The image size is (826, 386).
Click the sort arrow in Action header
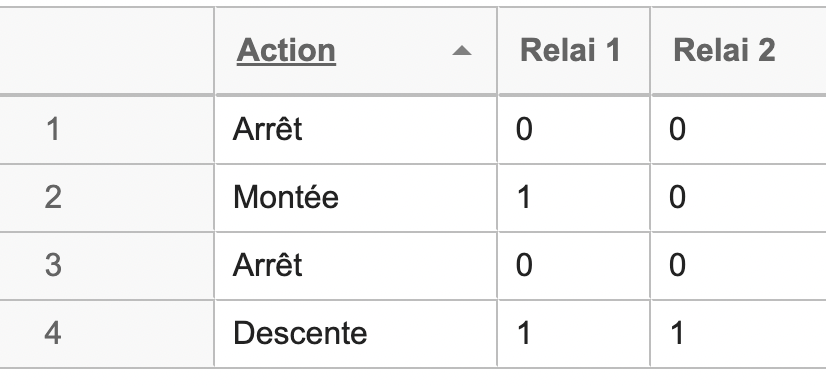[x=461, y=51]
